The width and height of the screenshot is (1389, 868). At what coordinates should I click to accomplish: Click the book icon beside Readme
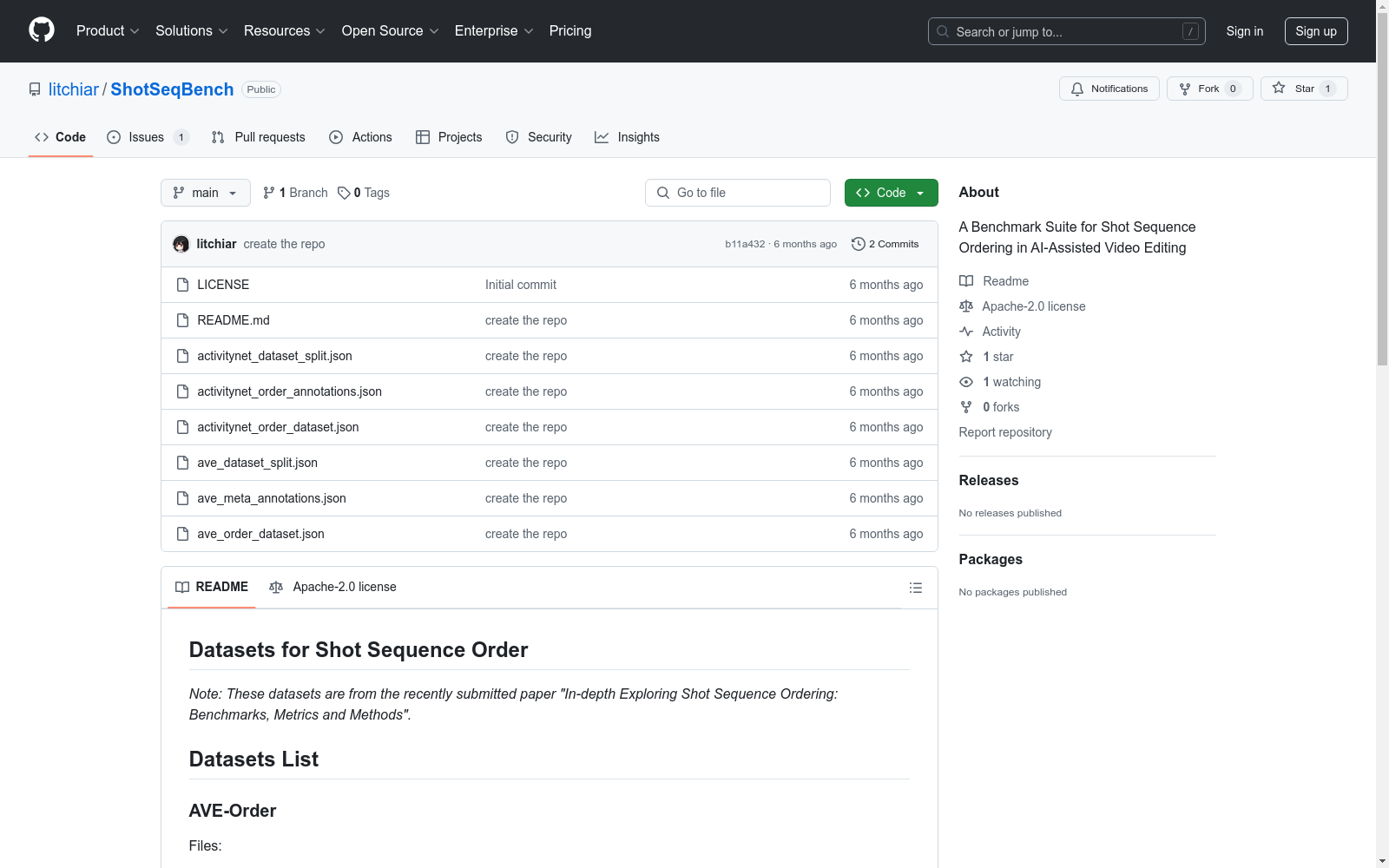[966, 281]
